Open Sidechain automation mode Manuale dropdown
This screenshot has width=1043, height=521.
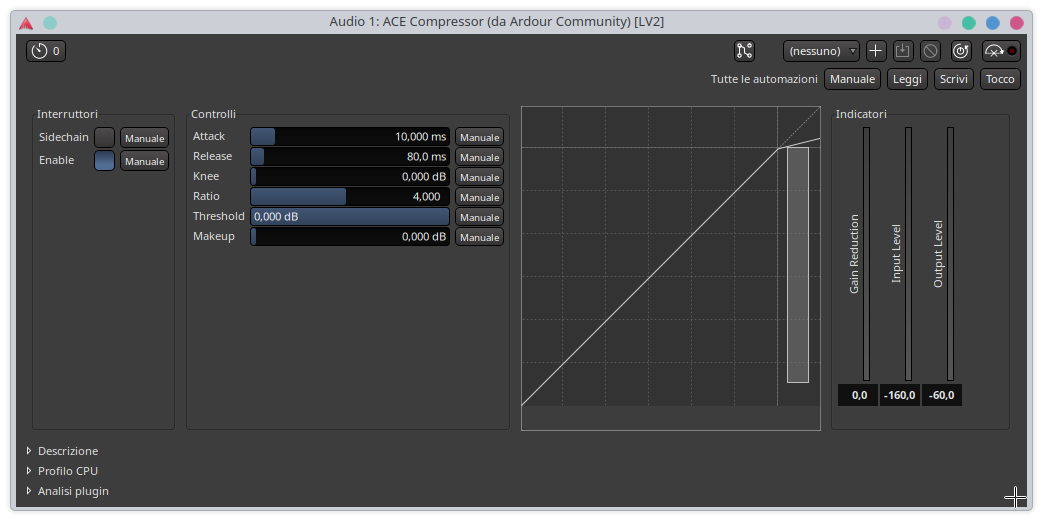click(x=144, y=138)
